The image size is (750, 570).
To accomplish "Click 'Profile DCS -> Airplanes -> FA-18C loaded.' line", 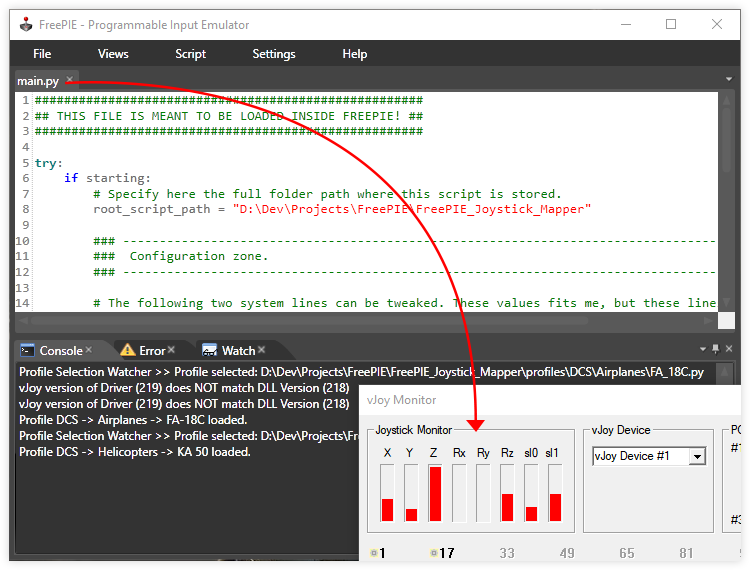I will pyautogui.click(x=133, y=420).
